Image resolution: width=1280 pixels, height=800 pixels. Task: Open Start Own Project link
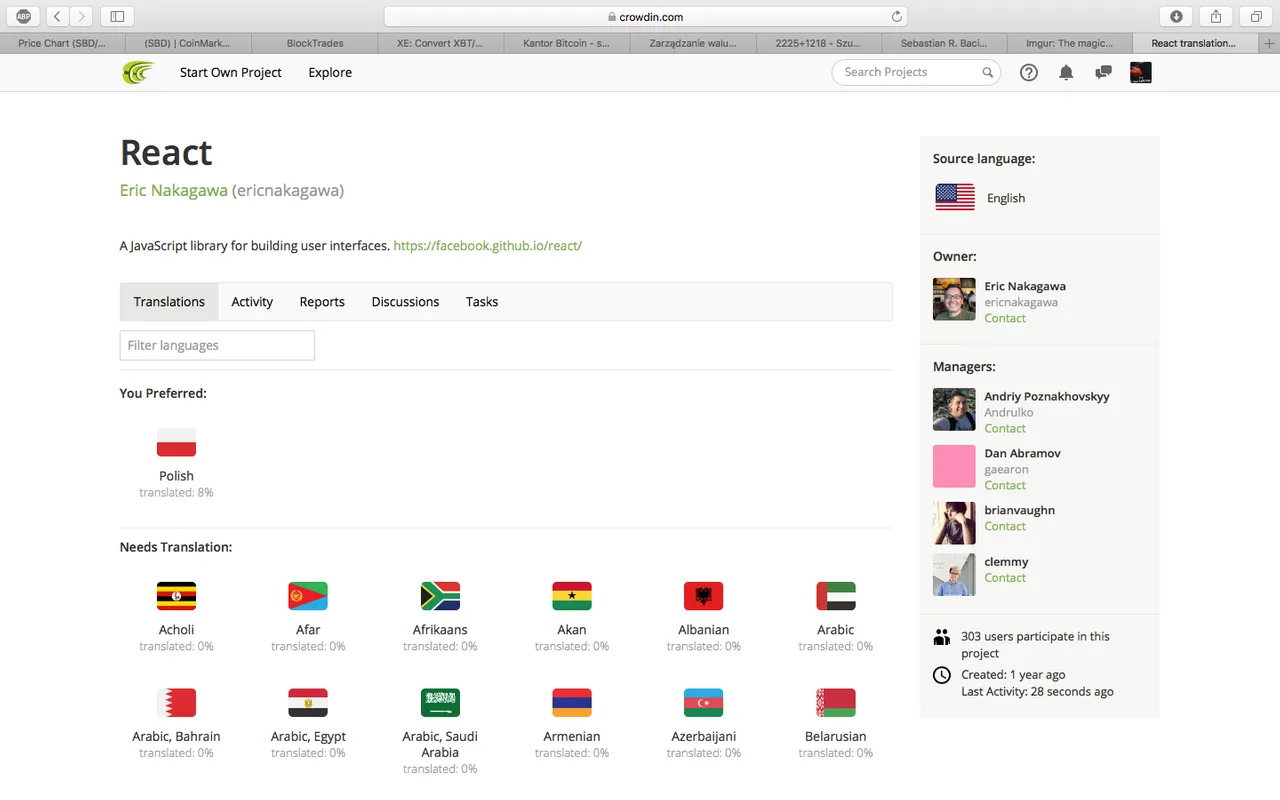pyautogui.click(x=231, y=72)
